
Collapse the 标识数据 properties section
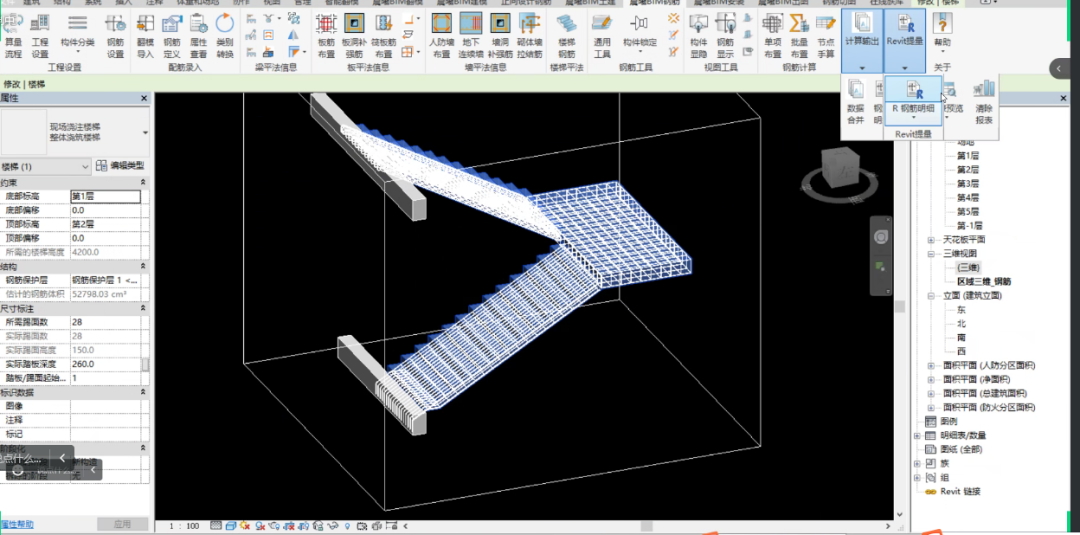click(145, 393)
